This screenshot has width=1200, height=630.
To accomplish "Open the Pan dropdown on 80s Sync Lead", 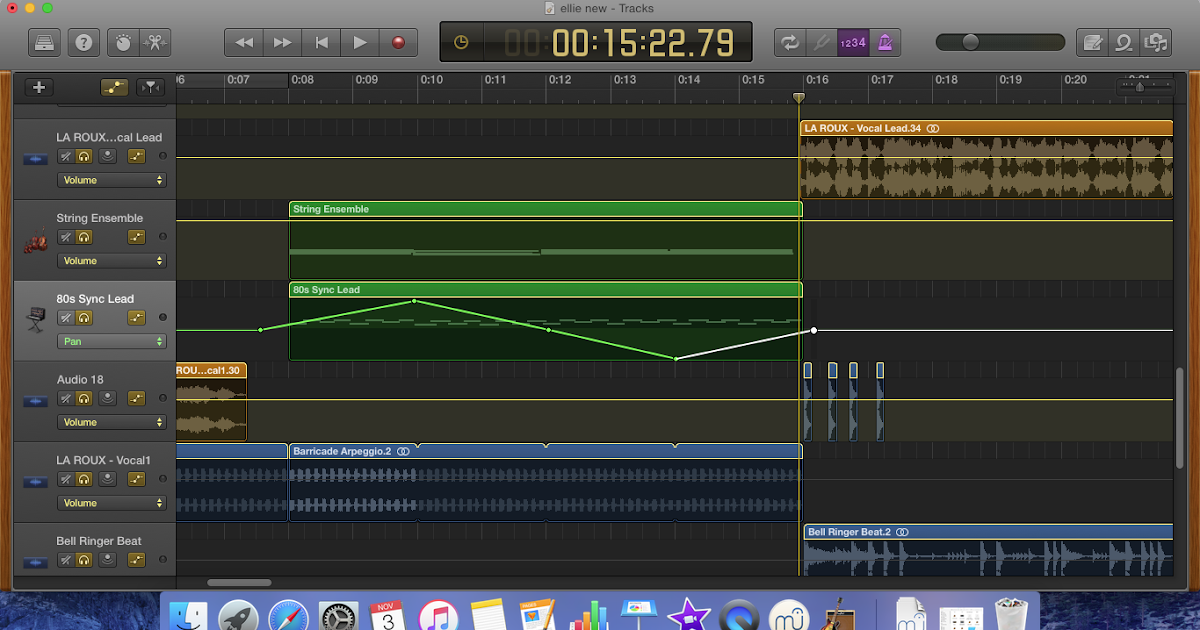I will (x=112, y=341).
